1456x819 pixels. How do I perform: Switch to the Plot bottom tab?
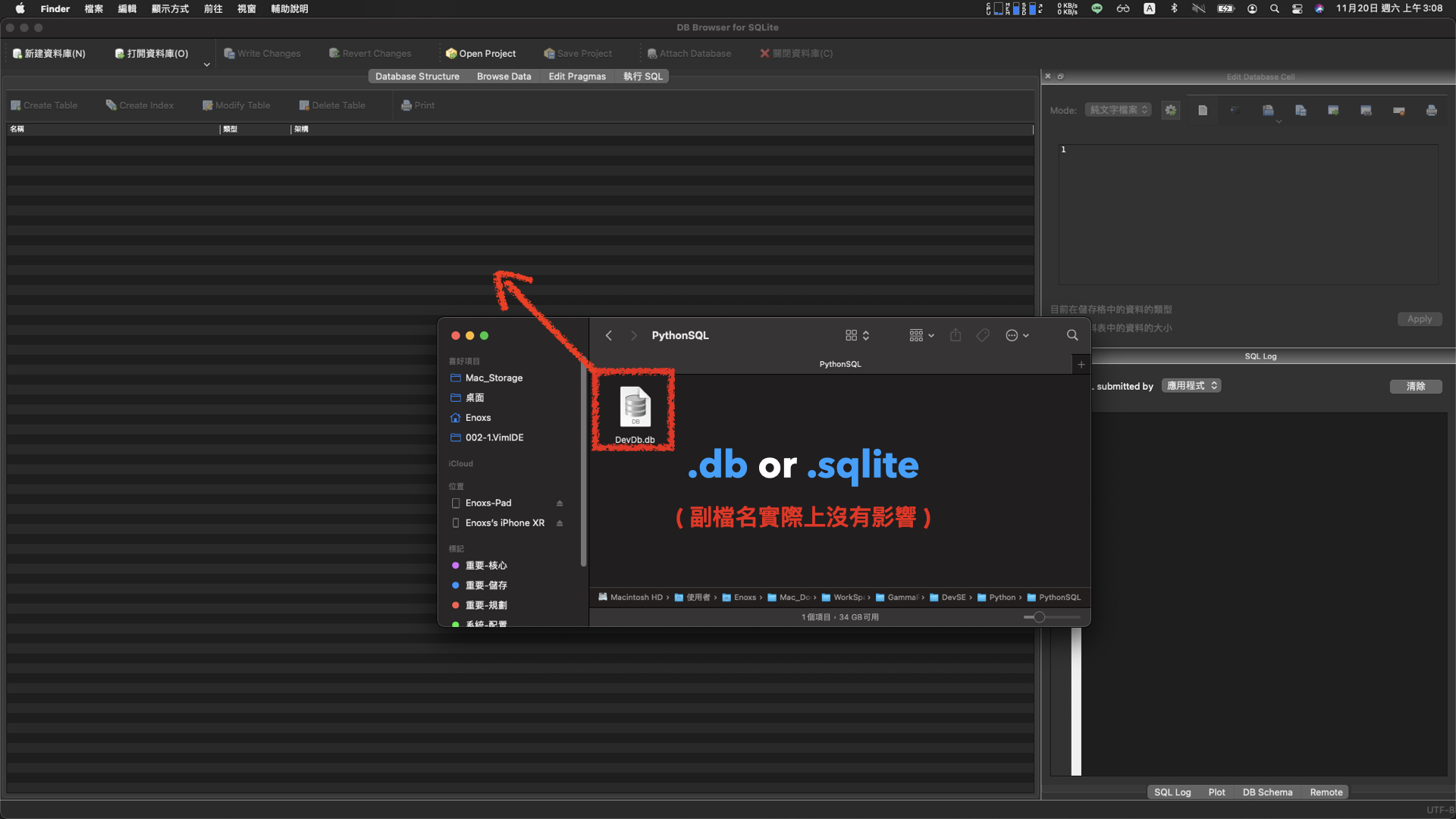[1216, 792]
